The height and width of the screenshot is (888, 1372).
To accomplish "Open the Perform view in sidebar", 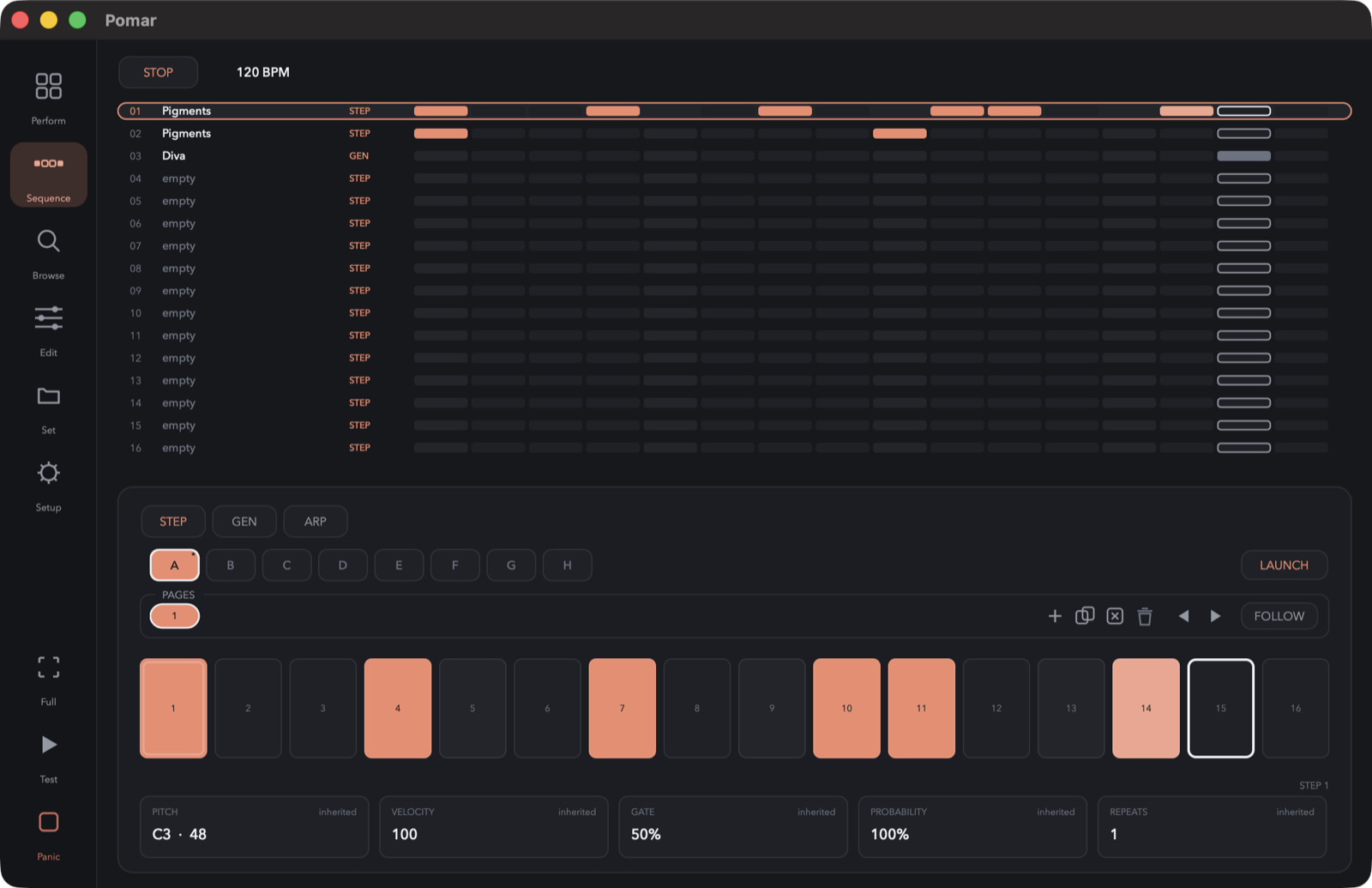I will tap(48, 97).
